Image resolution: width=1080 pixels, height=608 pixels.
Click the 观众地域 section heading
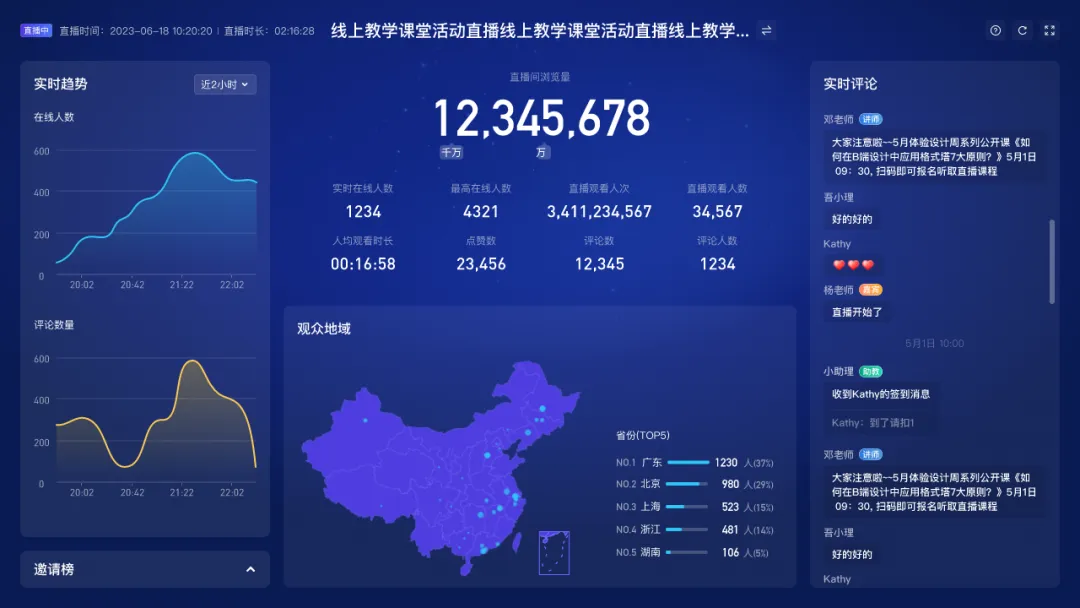click(324, 329)
